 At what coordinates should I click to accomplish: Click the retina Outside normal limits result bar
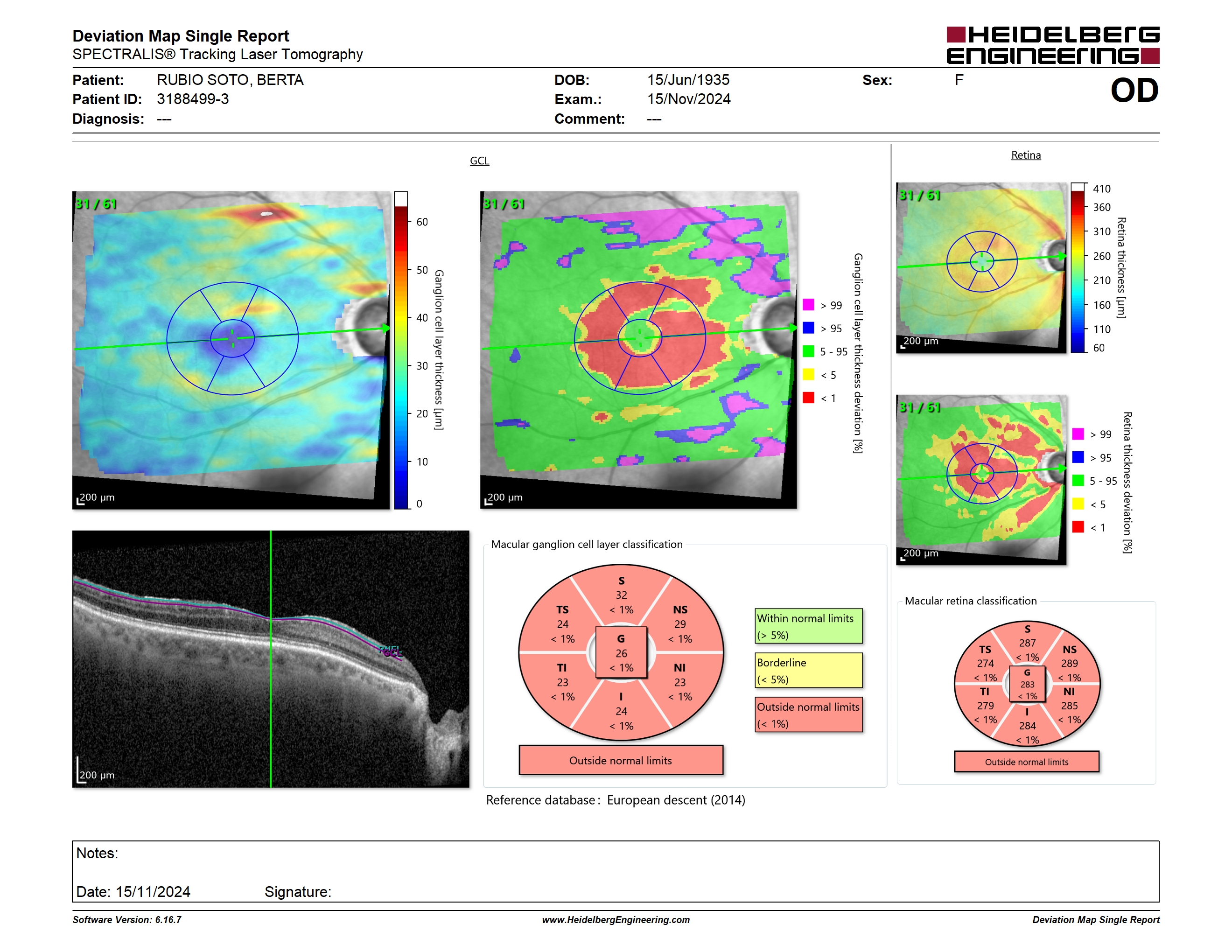pyautogui.click(x=1027, y=762)
